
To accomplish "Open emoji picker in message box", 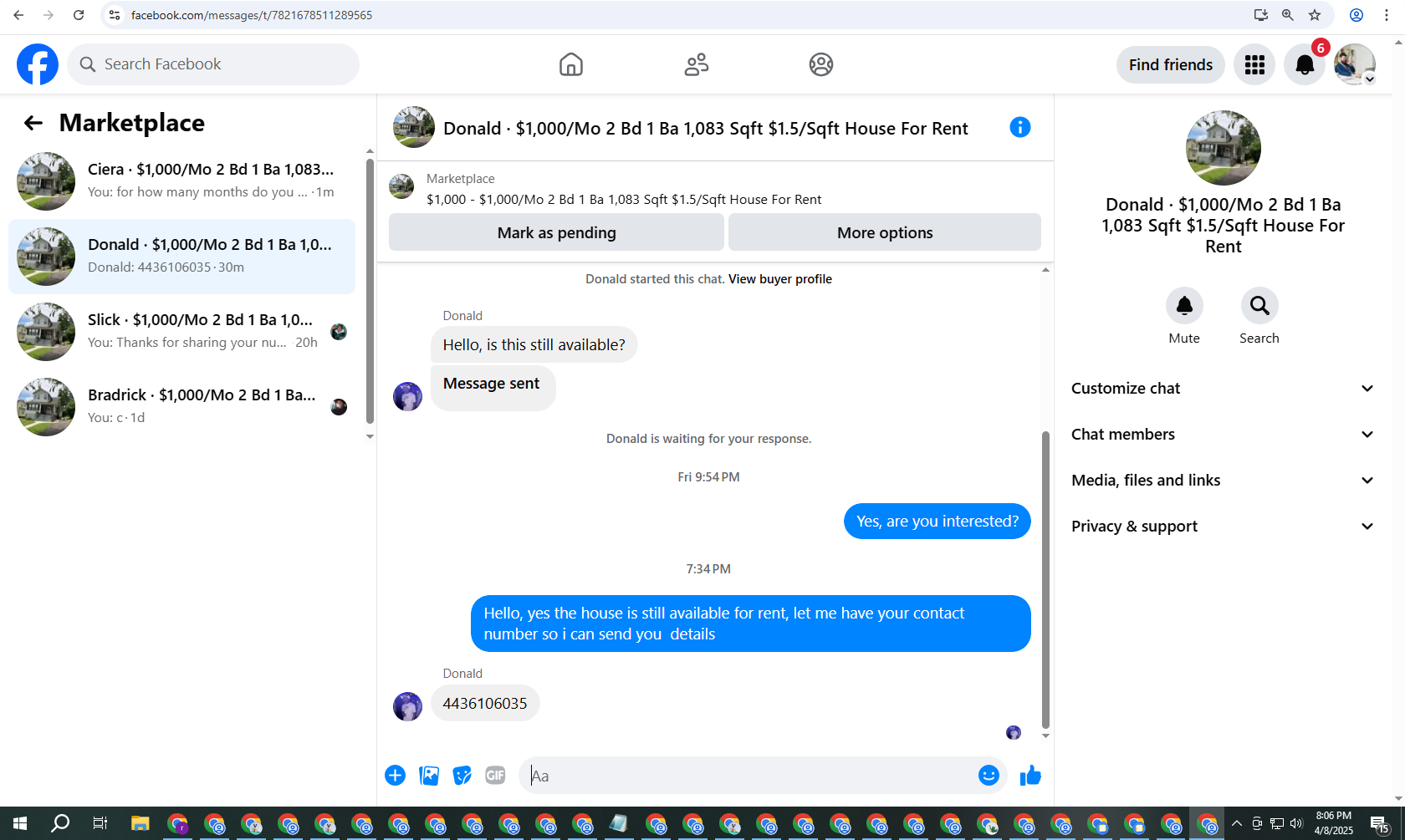I will (x=989, y=776).
